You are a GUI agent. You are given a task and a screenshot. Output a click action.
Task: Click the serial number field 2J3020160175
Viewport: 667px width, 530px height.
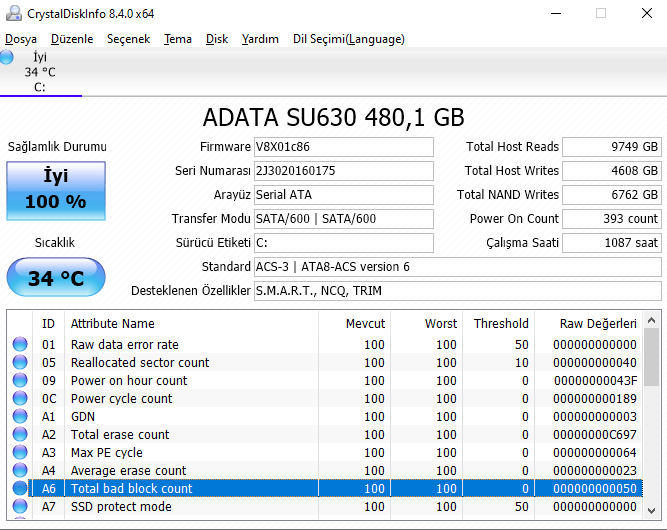[344, 171]
